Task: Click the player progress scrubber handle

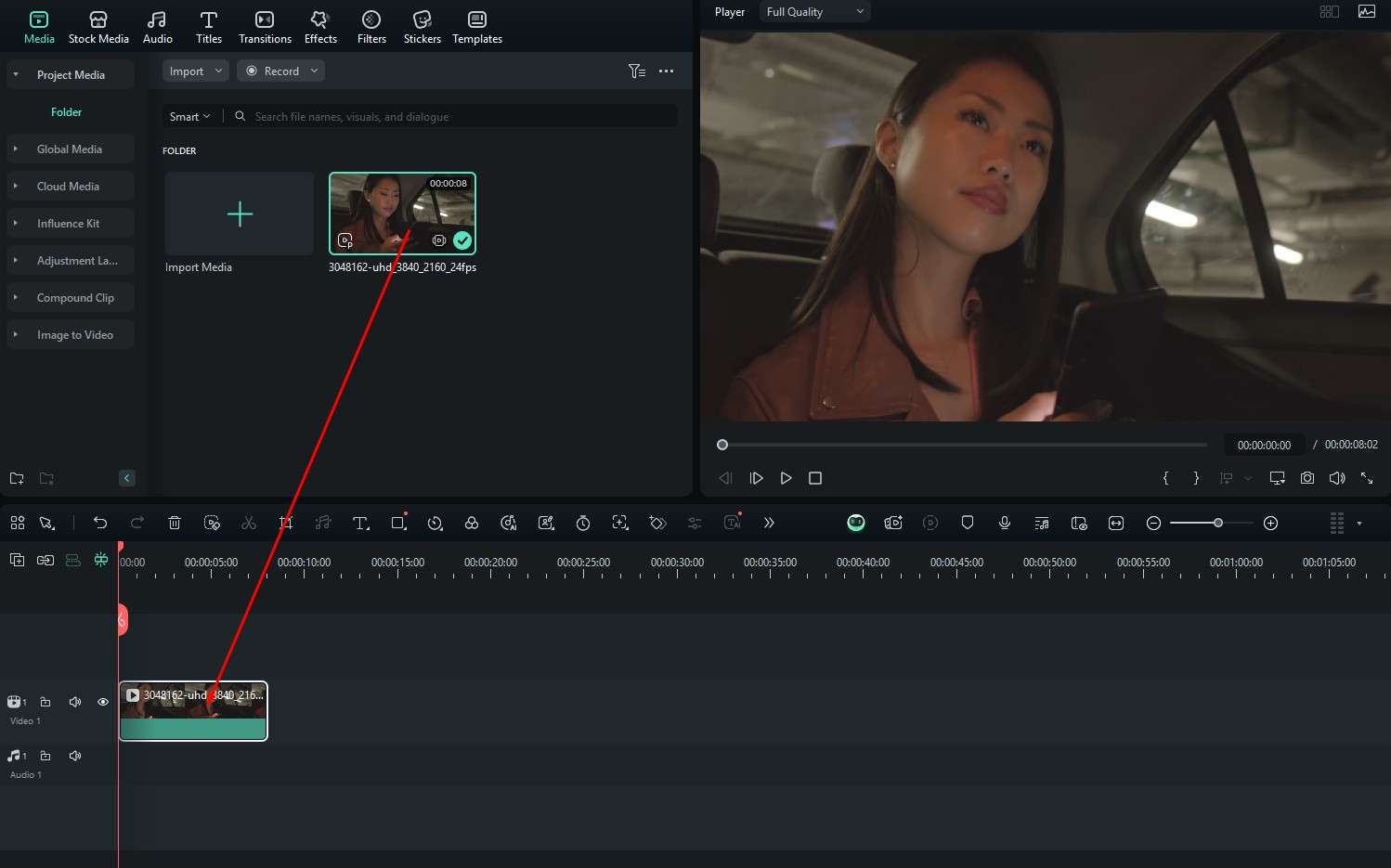Action: 722,445
